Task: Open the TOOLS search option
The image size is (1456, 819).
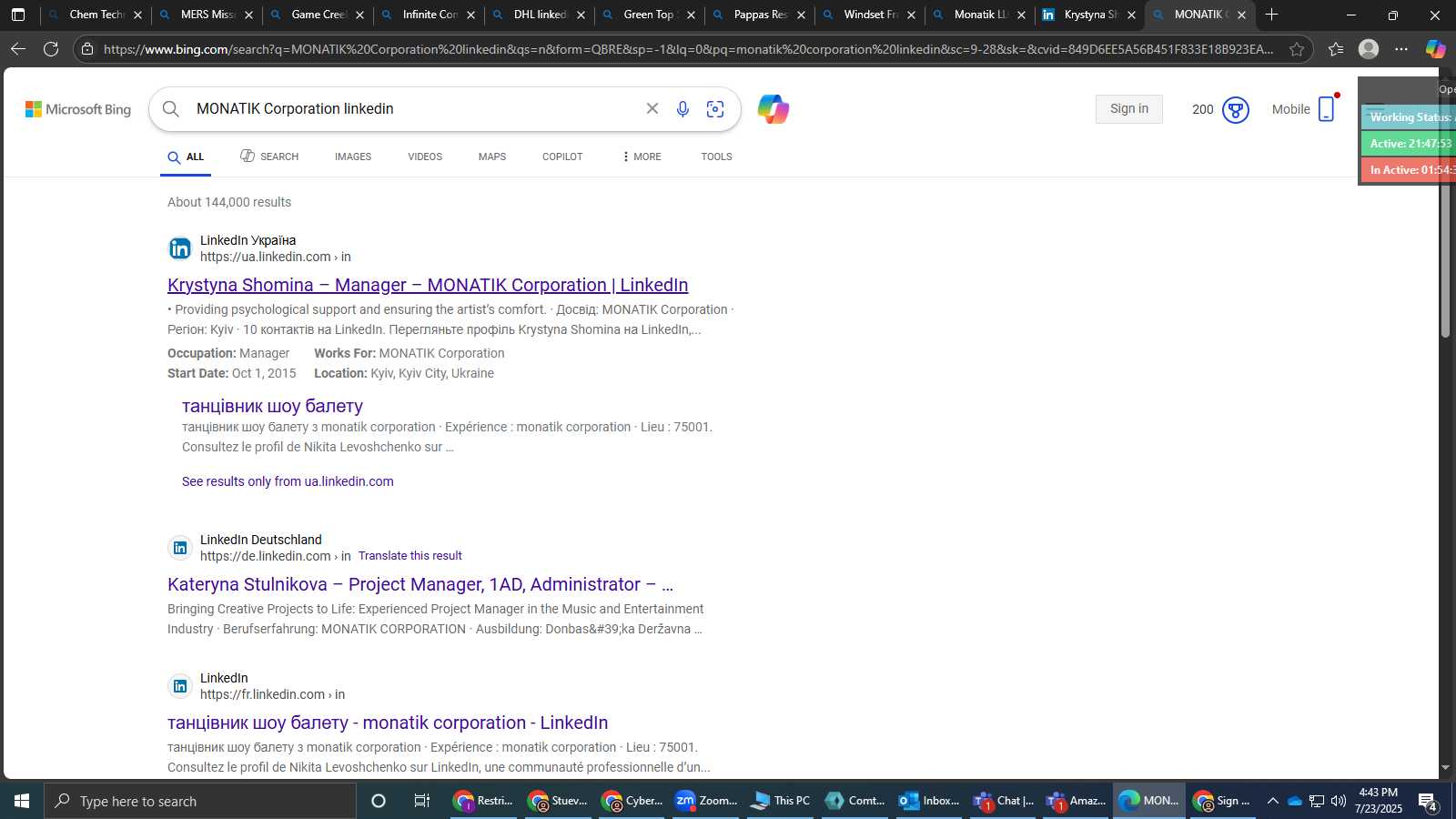Action: 716,157
